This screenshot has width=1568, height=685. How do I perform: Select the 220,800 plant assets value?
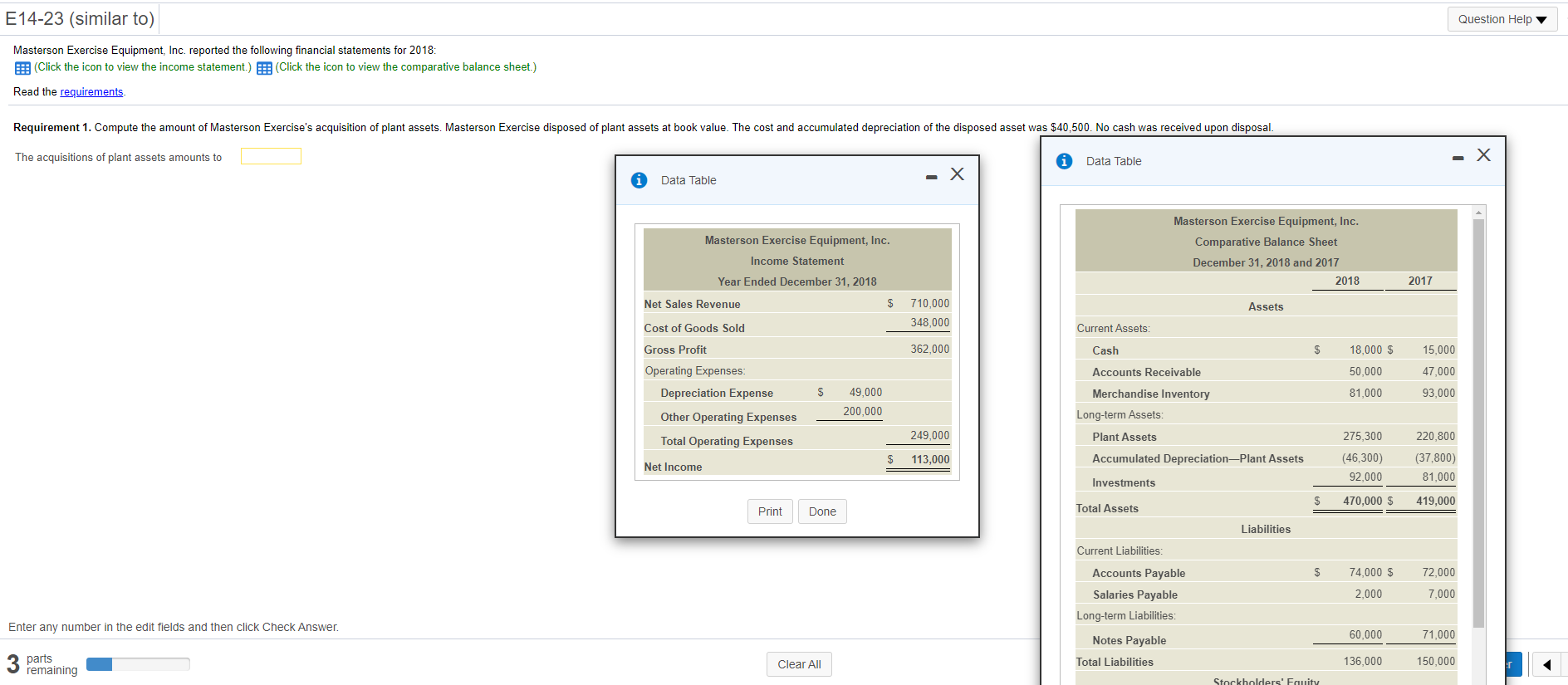(1436, 437)
